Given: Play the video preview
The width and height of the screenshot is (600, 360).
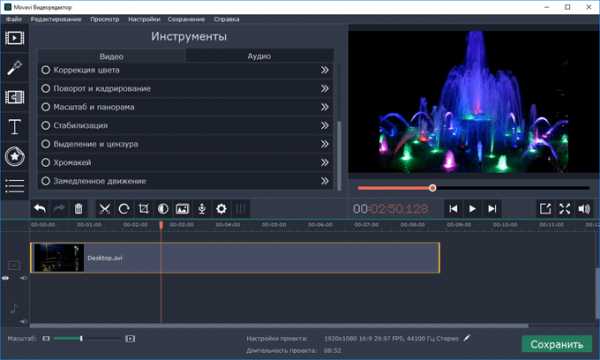Looking at the screenshot, I should click(473, 209).
